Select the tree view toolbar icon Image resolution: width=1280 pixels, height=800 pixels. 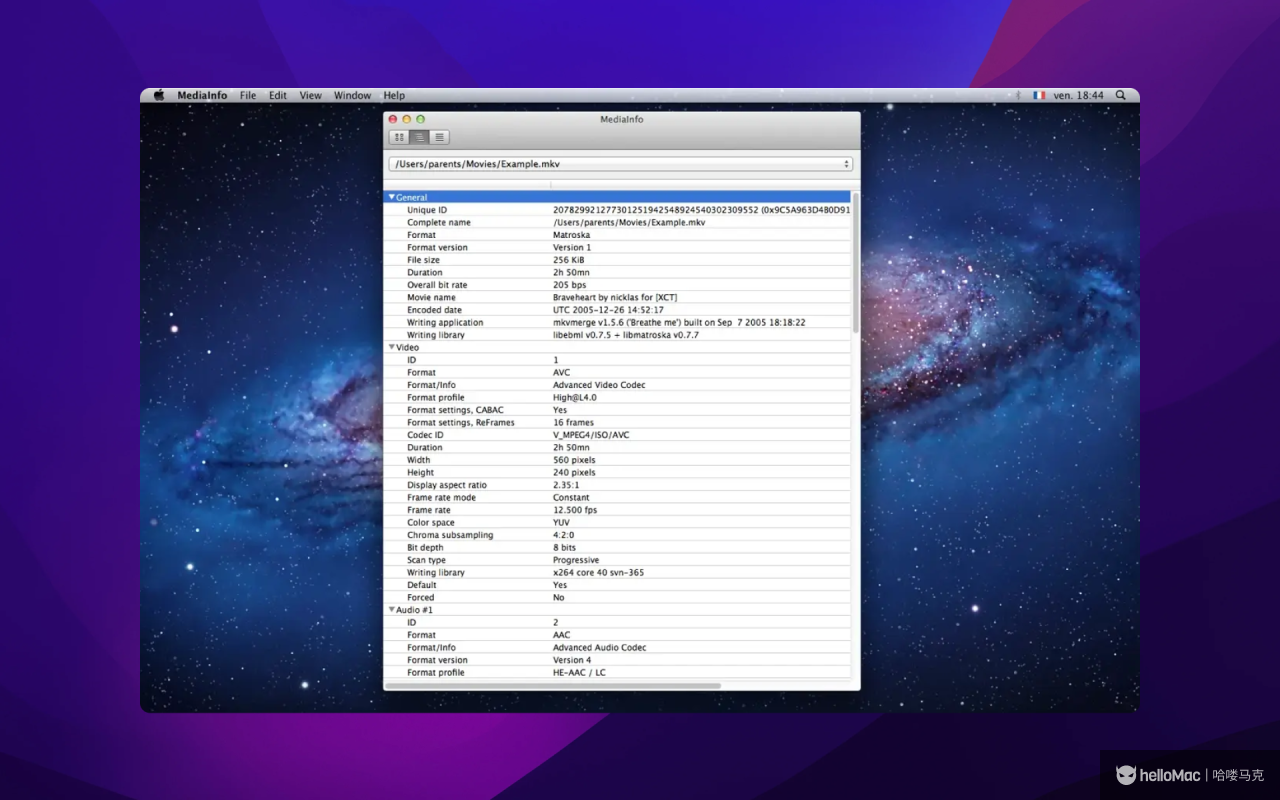coord(420,137)
